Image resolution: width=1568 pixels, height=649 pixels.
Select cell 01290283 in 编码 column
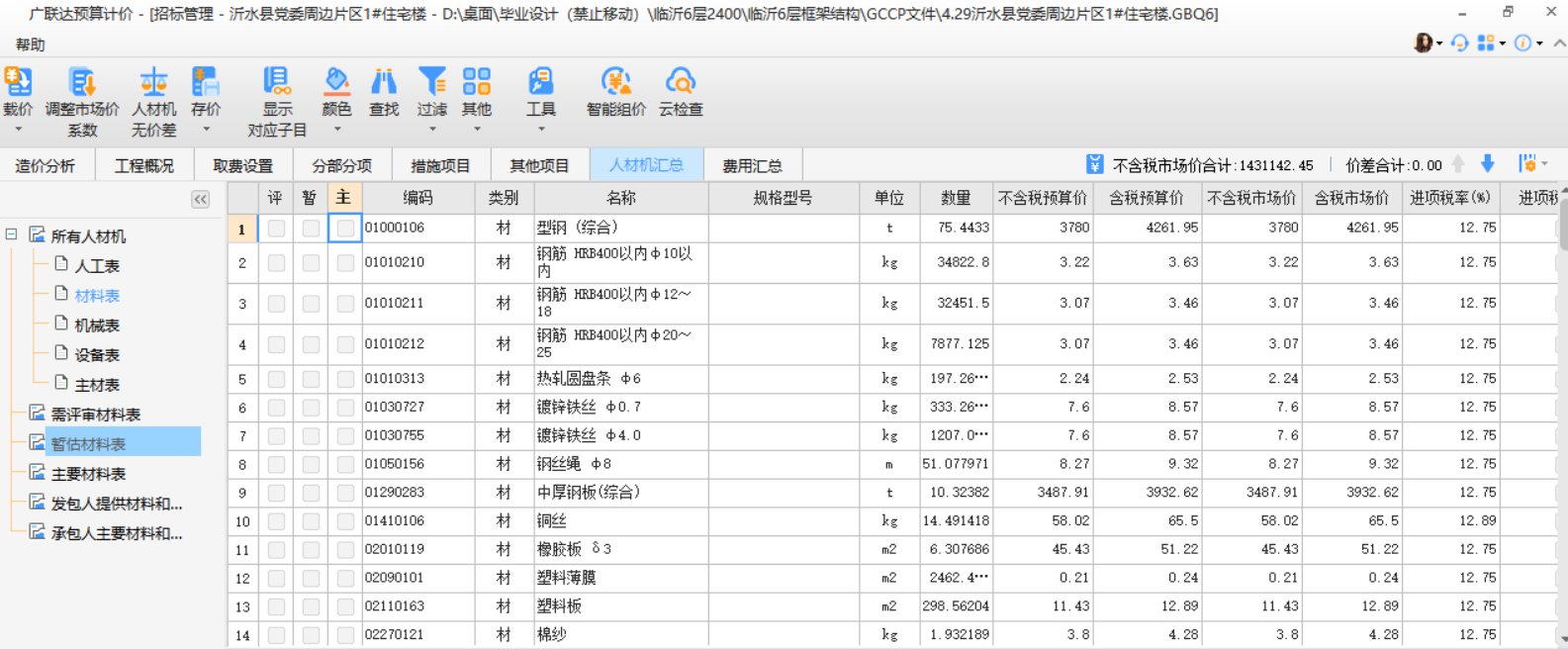pyautogui.click(x=418, y=493)
